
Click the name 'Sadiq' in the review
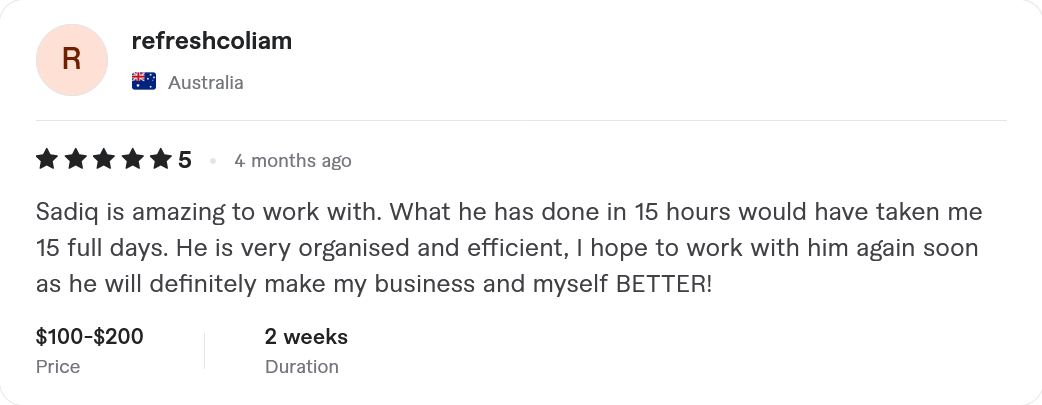pyautogui.click(x=61, y=213)
